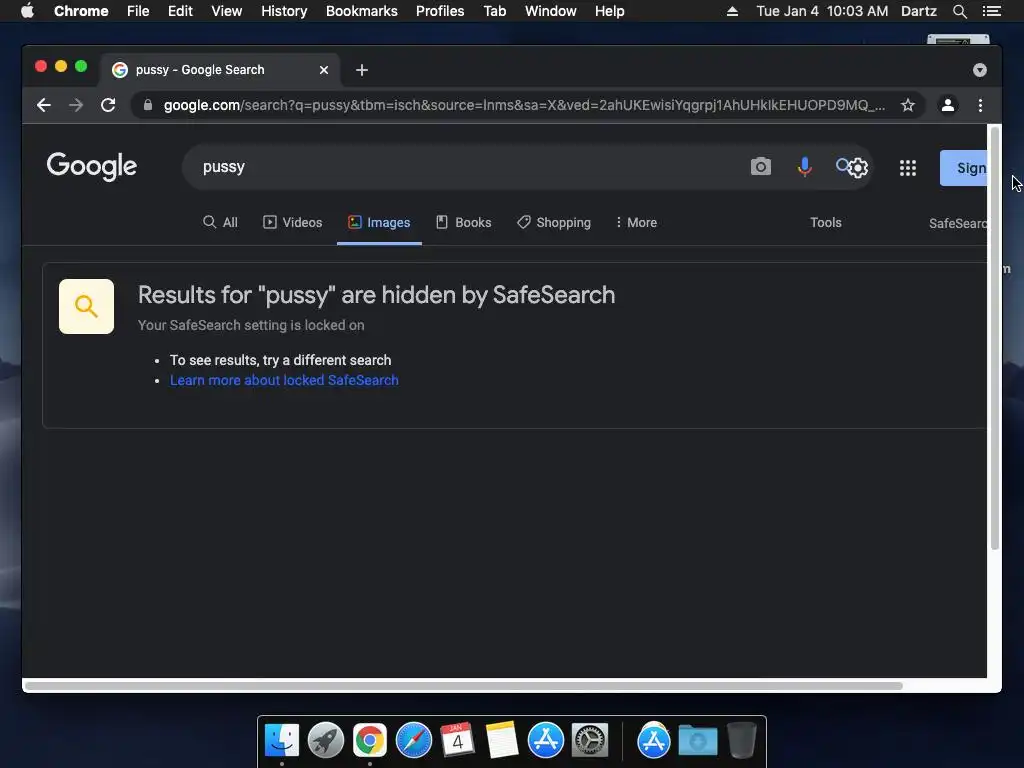Expand the More search options
Viewport: 1024px width, 768px height.
tap(636, 223)
